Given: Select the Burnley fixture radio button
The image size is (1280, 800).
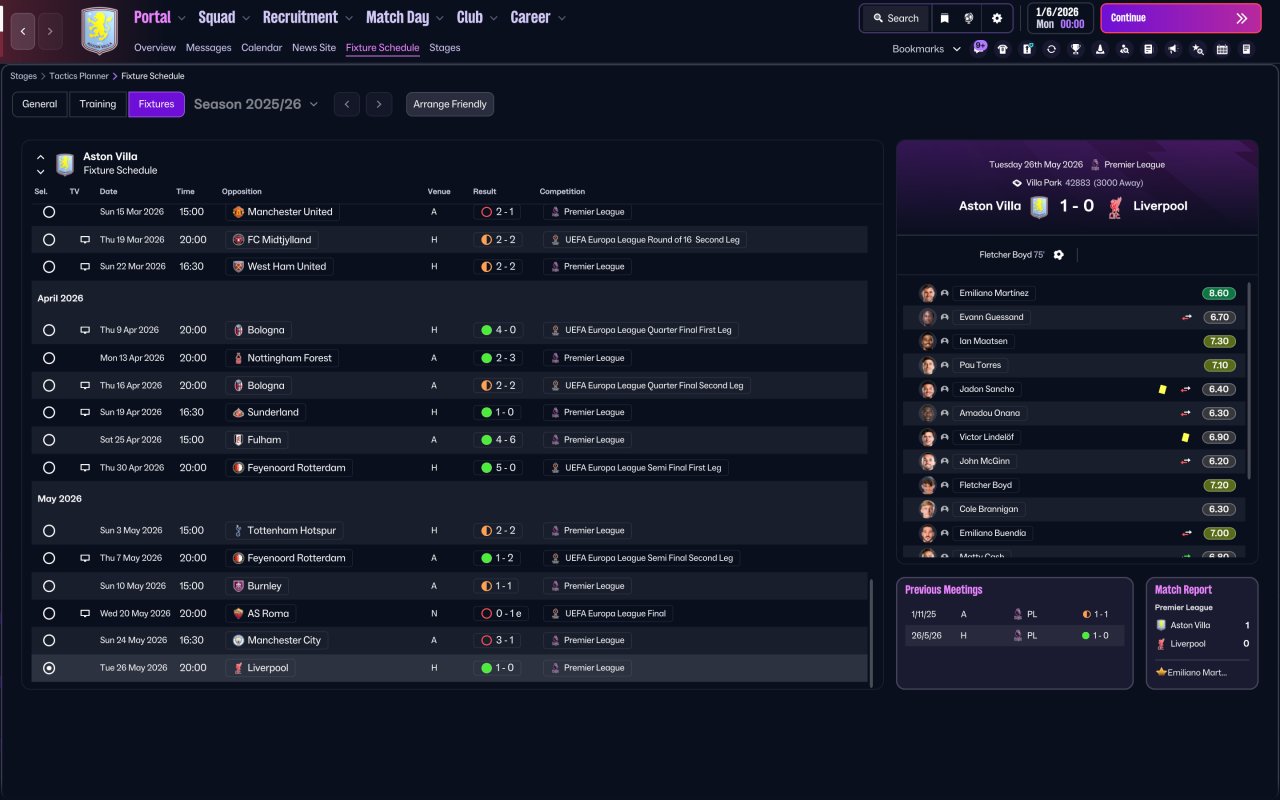Looking at the screenshot, I should (49, 586).
